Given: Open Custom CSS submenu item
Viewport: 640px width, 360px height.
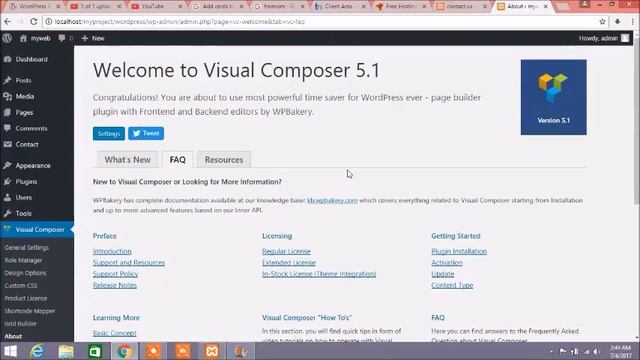Looking at the screenshot, I should tap(21, 285).
